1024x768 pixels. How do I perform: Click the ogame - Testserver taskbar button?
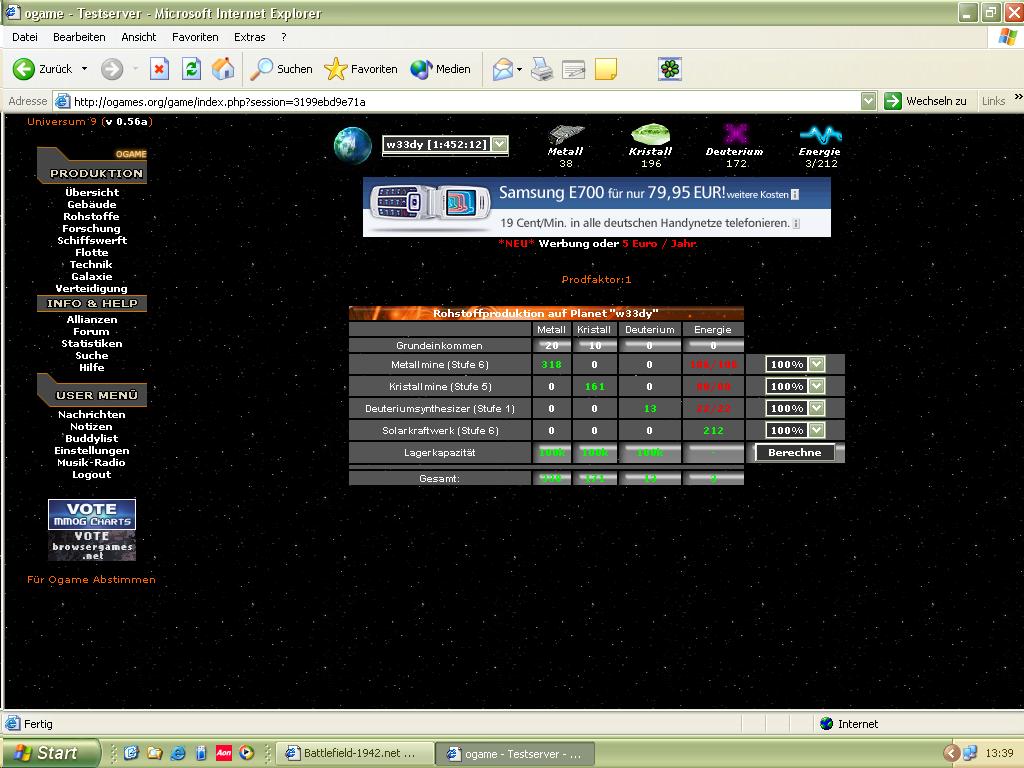tap(515, 754)
